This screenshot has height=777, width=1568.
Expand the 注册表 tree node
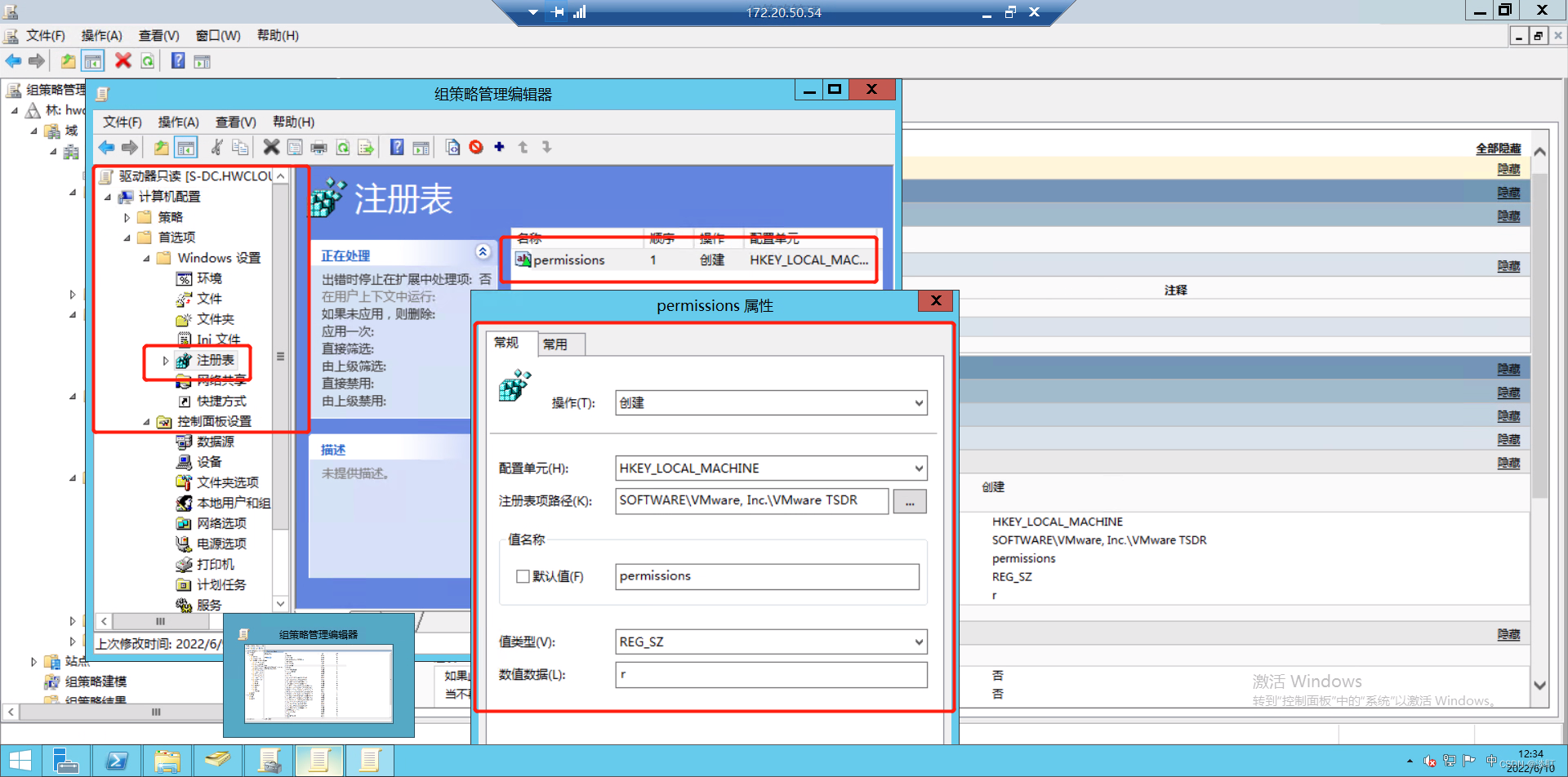coord(165,360)
